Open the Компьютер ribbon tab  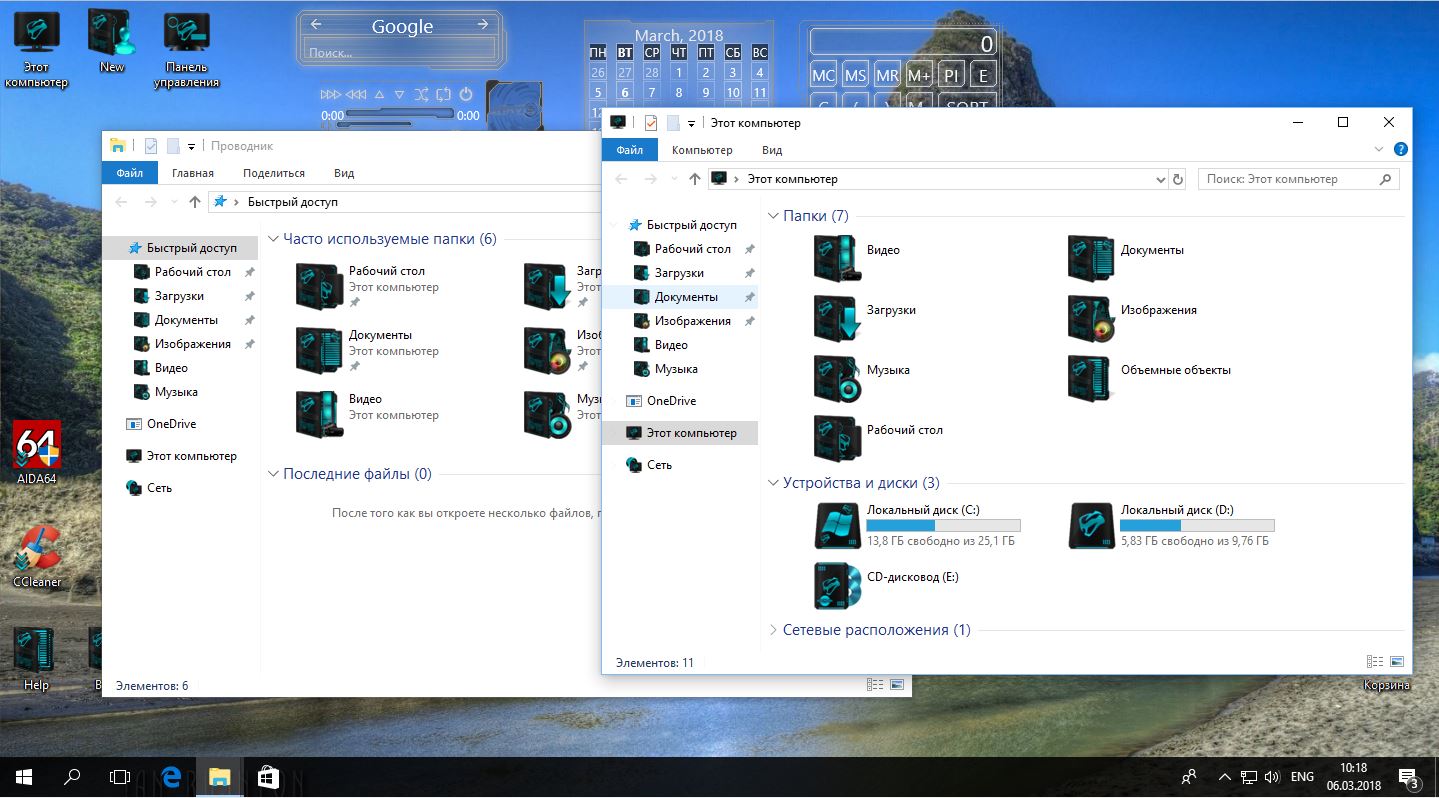click(x=702, y=150)
